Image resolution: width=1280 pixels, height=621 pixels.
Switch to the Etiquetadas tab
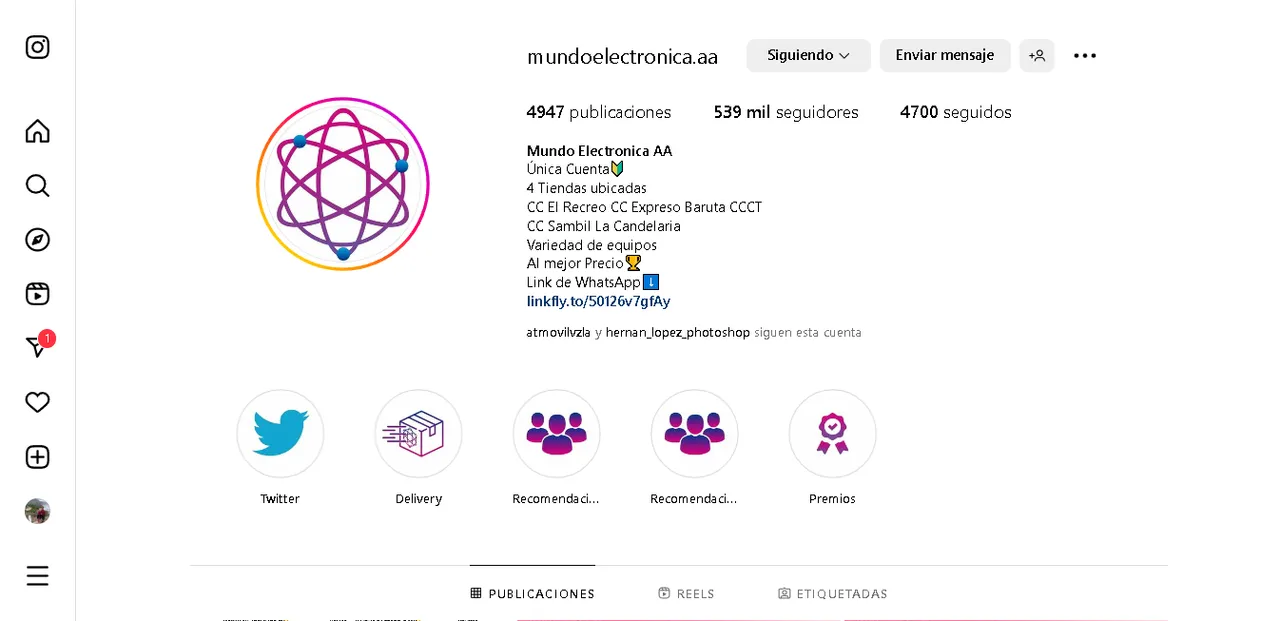(833, 594)
